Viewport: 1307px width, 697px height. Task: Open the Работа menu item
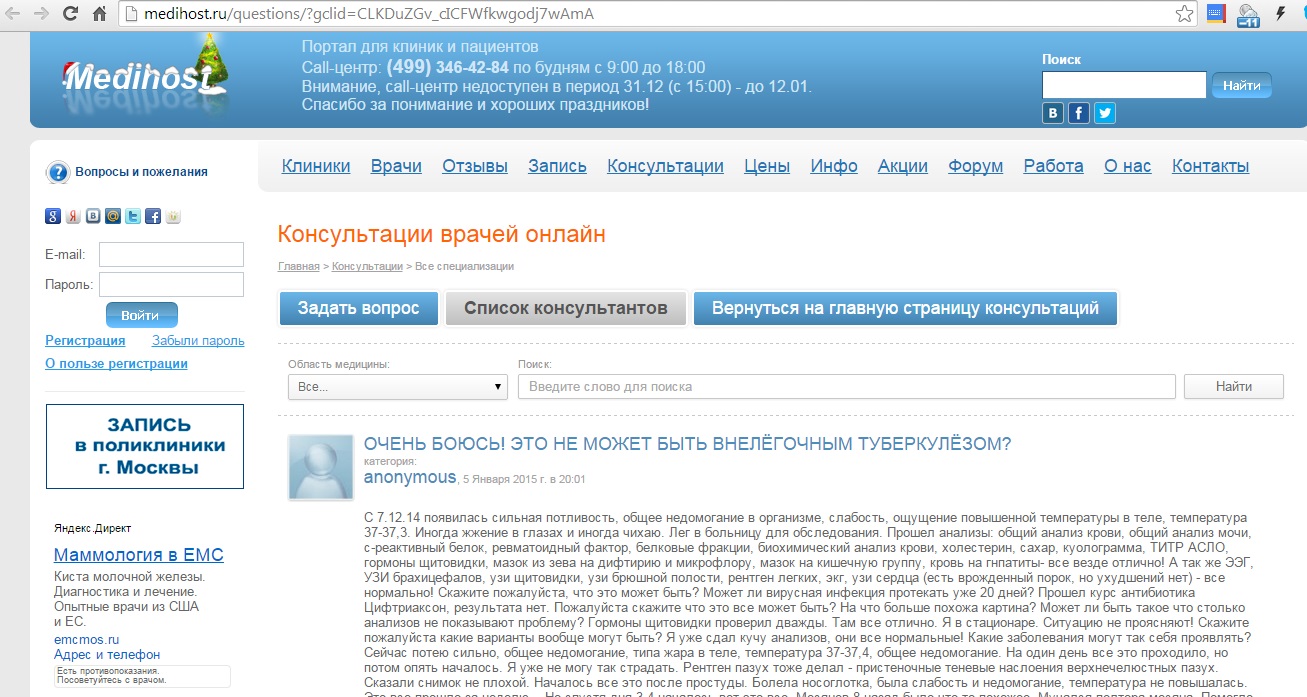click(1054, 166)
